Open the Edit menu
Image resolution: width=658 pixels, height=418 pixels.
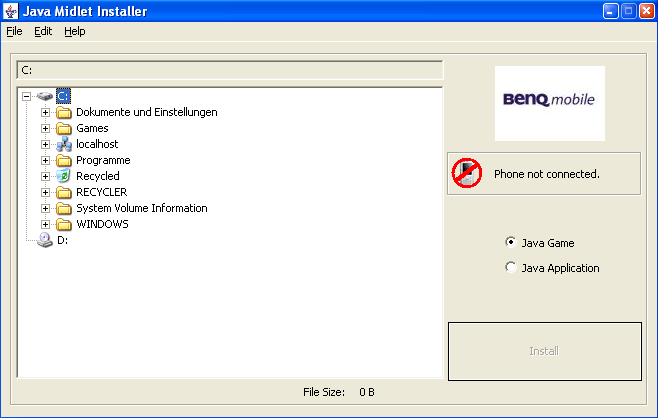point(43,31)
